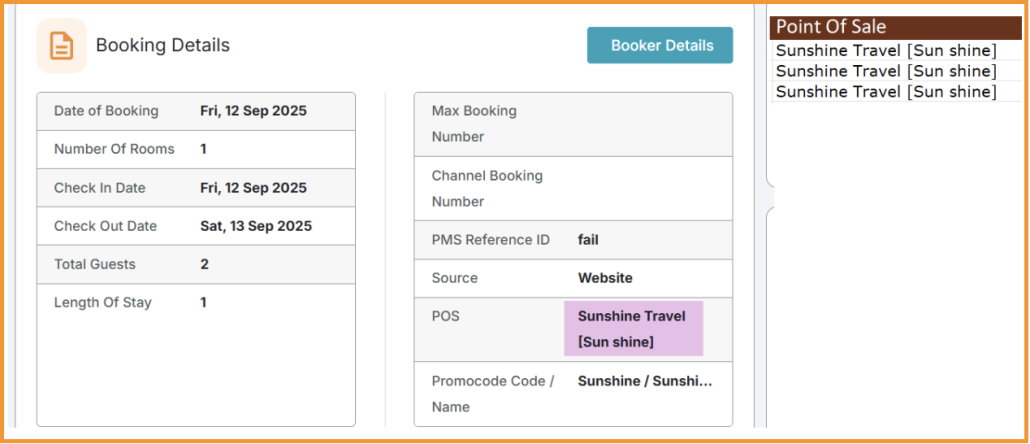The height and width of the screenshot is (444, 1030).
Task: Select the Total Guests row label
Action: click(x=95, y=264)
